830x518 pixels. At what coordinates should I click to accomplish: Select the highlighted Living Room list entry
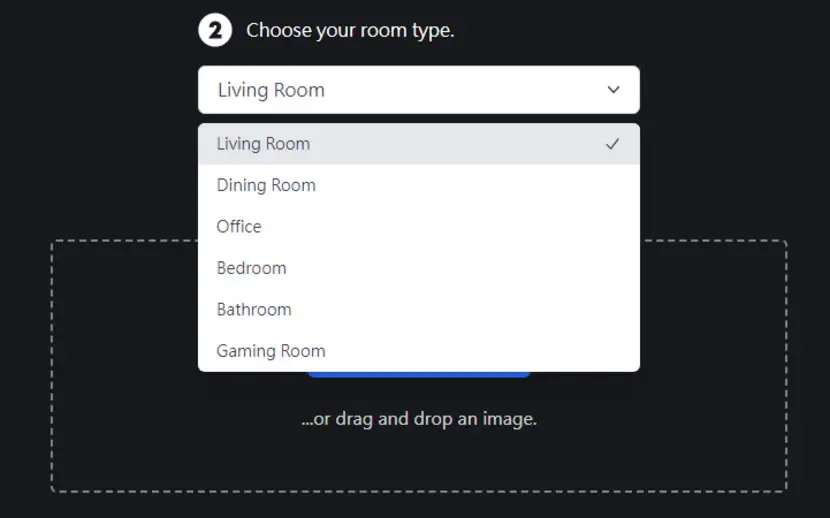pyautogui.click(x=419, y=144)
